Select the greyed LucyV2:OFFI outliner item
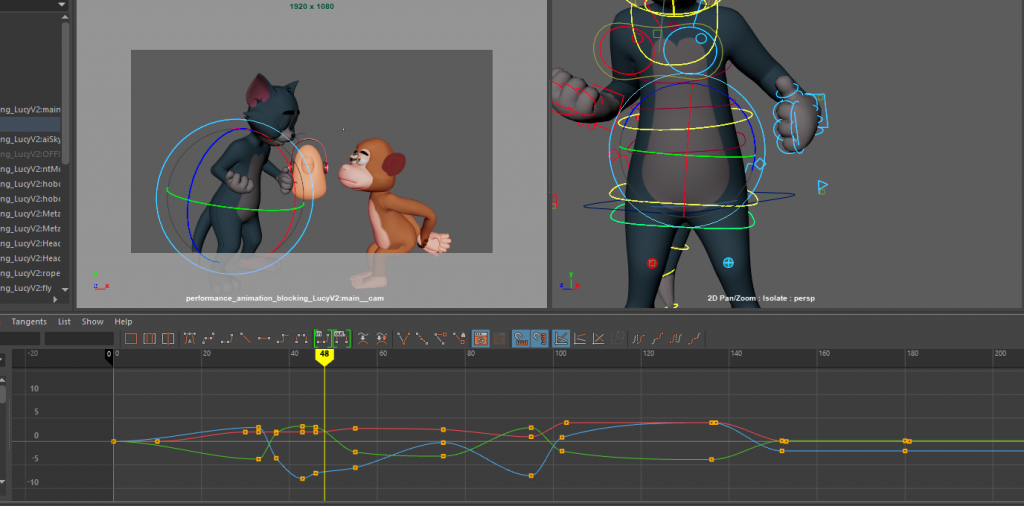The height and width of the screenshot is (506, 1024). point(30,154)
